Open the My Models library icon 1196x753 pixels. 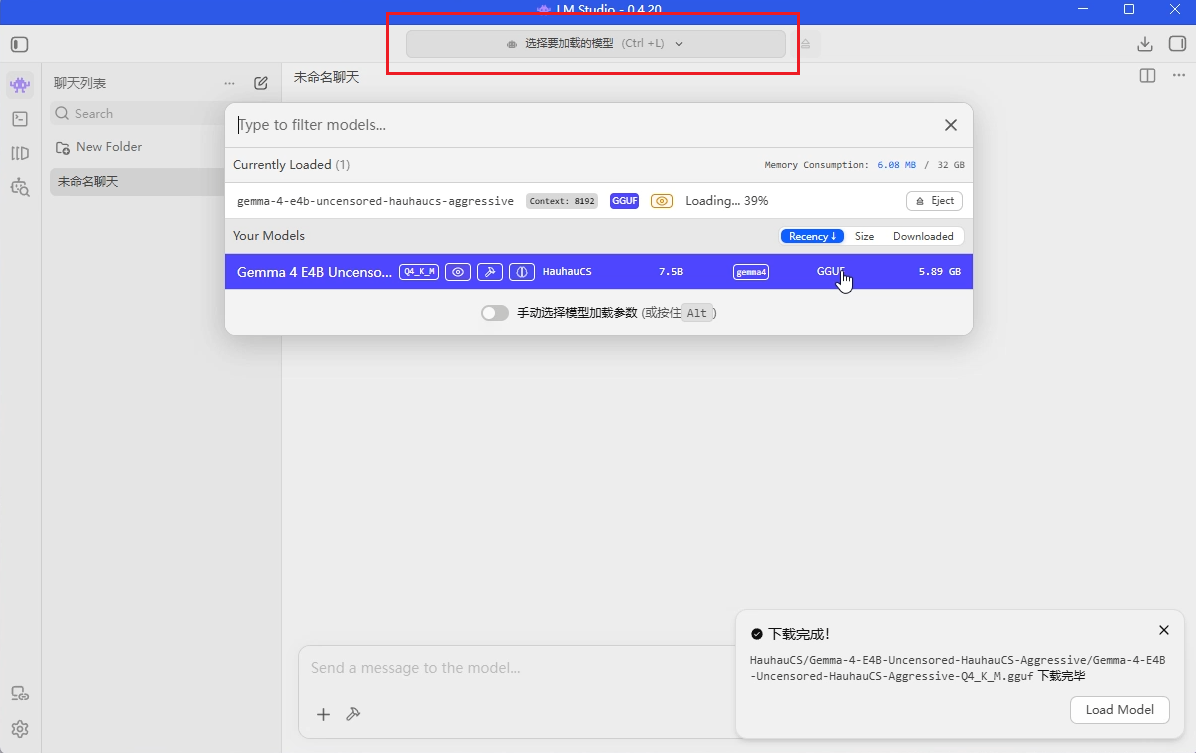coord(20,153)
